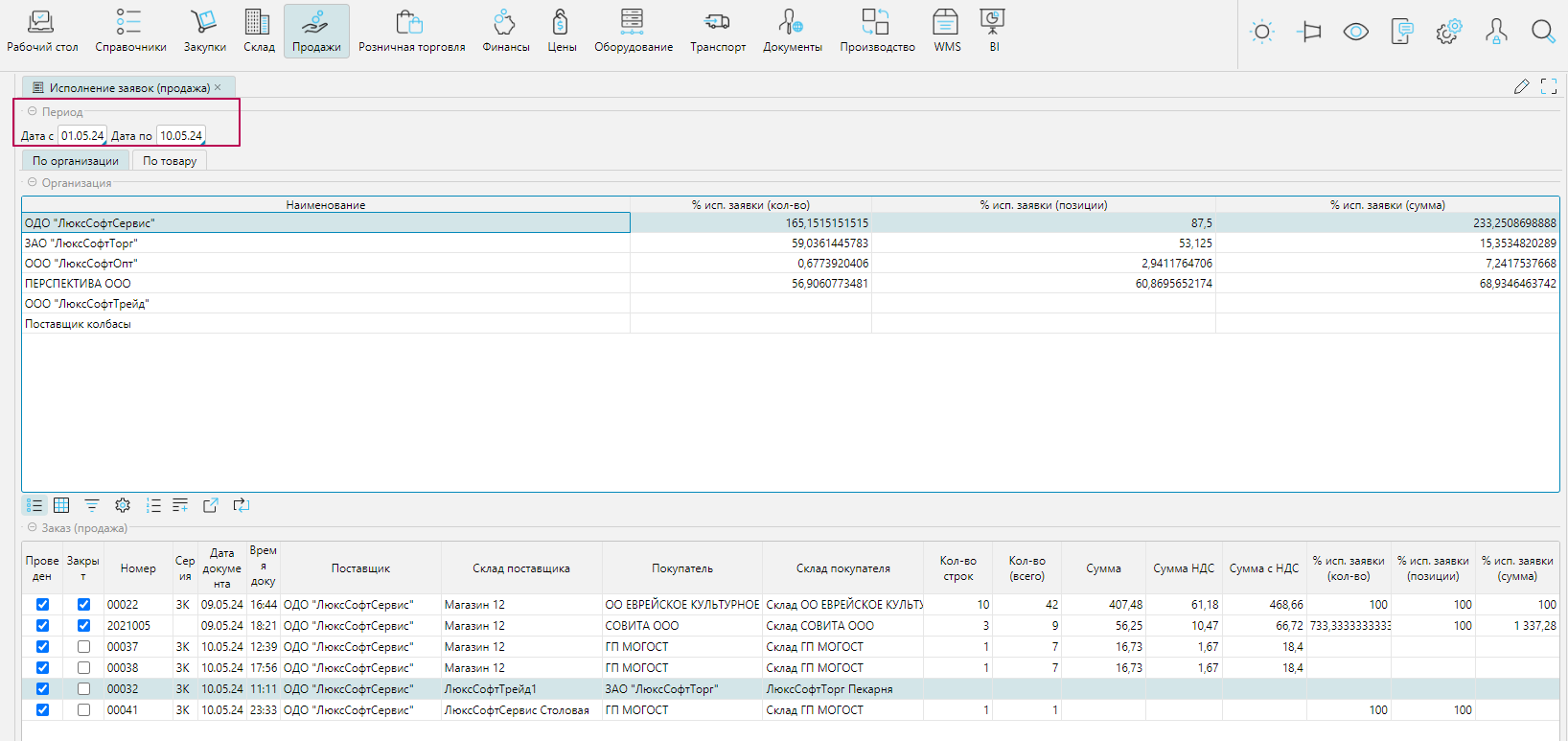The width and height of the screenshot is (1568, 741).
Task: Open the magnifier search icon
Action: [1542, 32]
